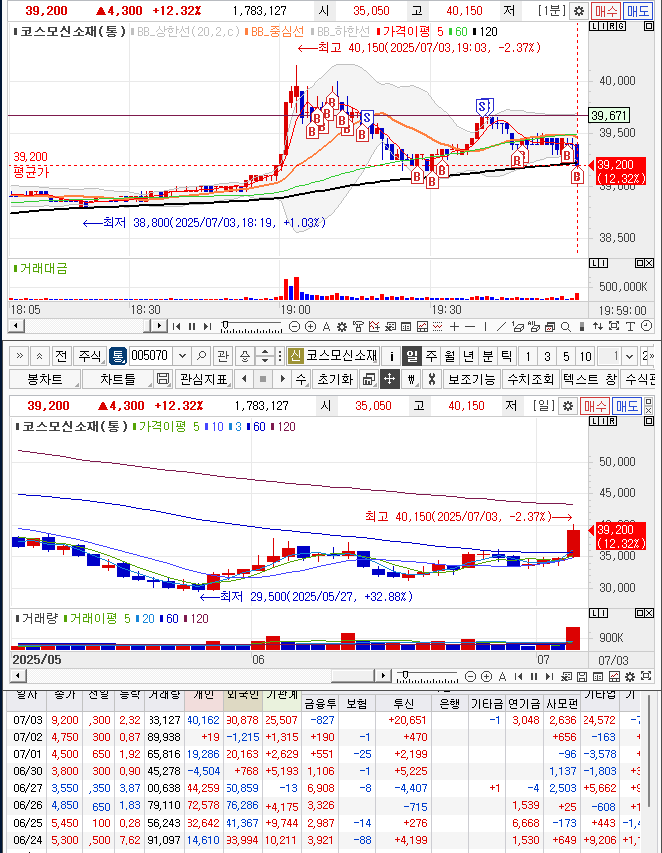Open the 보조기능 auxiliary functions menu
The image size is (662, 853).
pyautogui.click(x=472, y=379)
